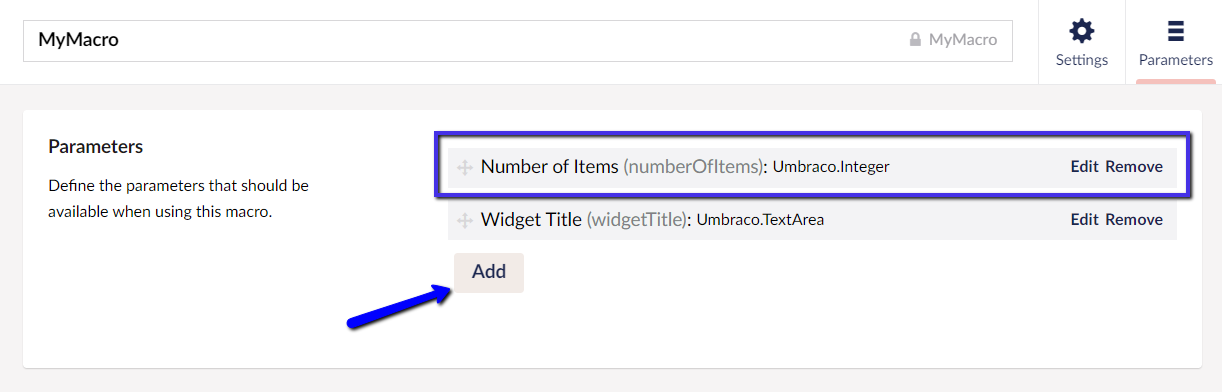This screenshot has height=392, width=1222.
Task: Select the Widget Title row label
Action: click(x=531, y=219)
